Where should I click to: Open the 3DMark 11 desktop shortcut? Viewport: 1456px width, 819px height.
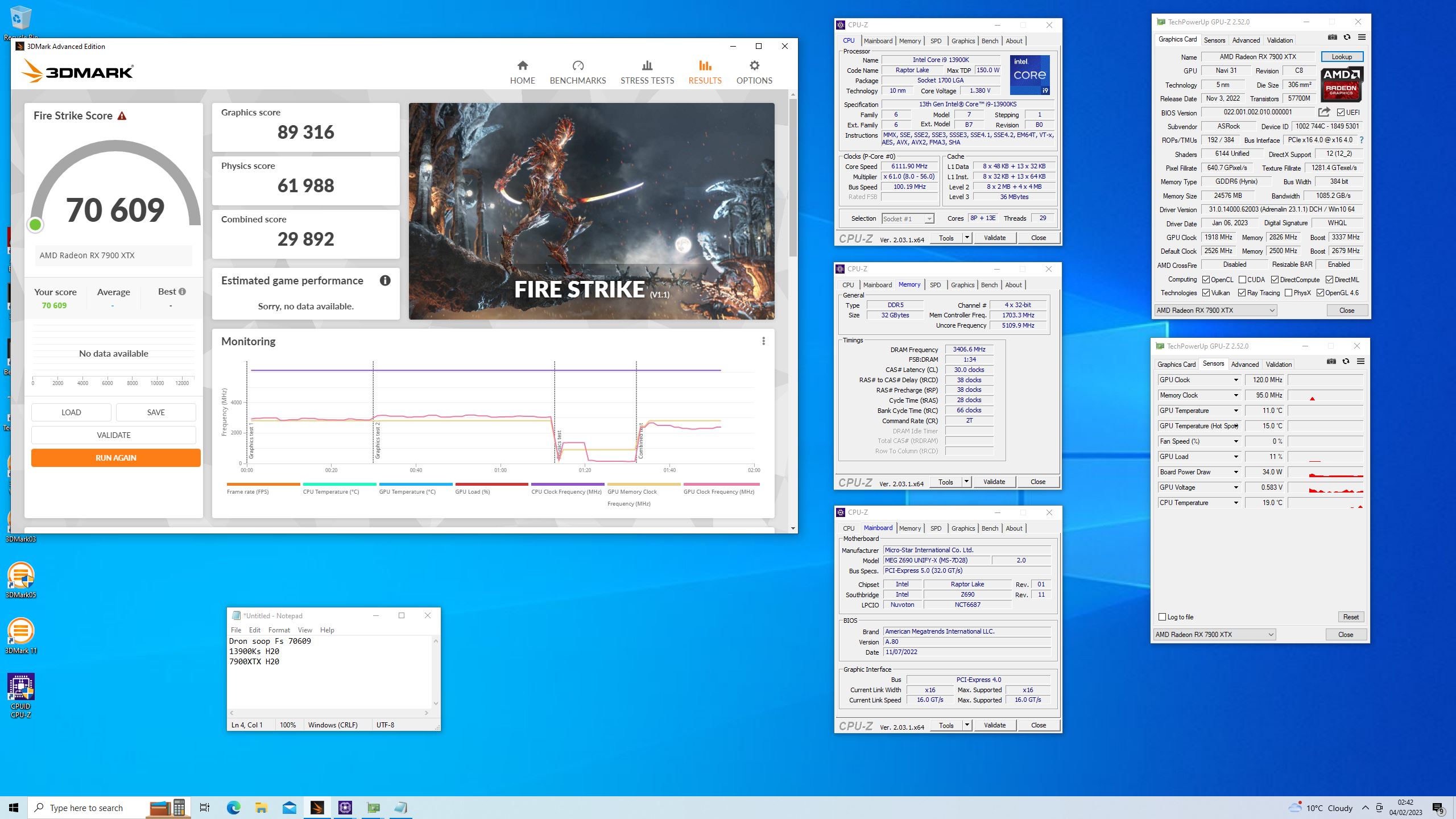20,635
